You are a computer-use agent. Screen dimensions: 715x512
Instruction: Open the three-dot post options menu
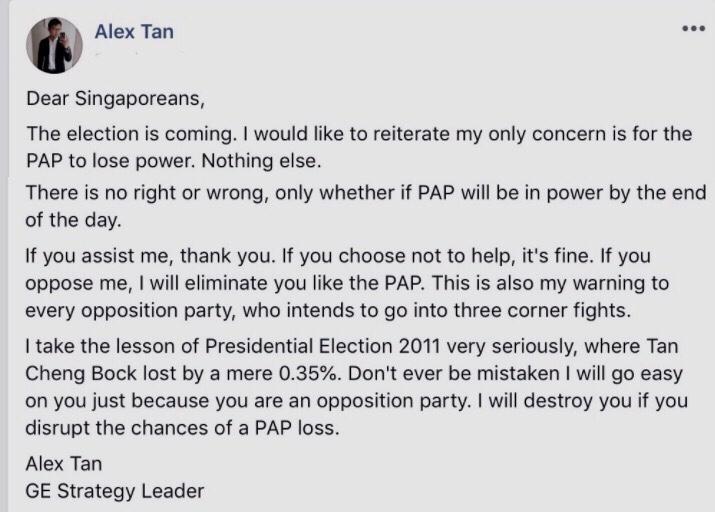(x=692, y=28)
